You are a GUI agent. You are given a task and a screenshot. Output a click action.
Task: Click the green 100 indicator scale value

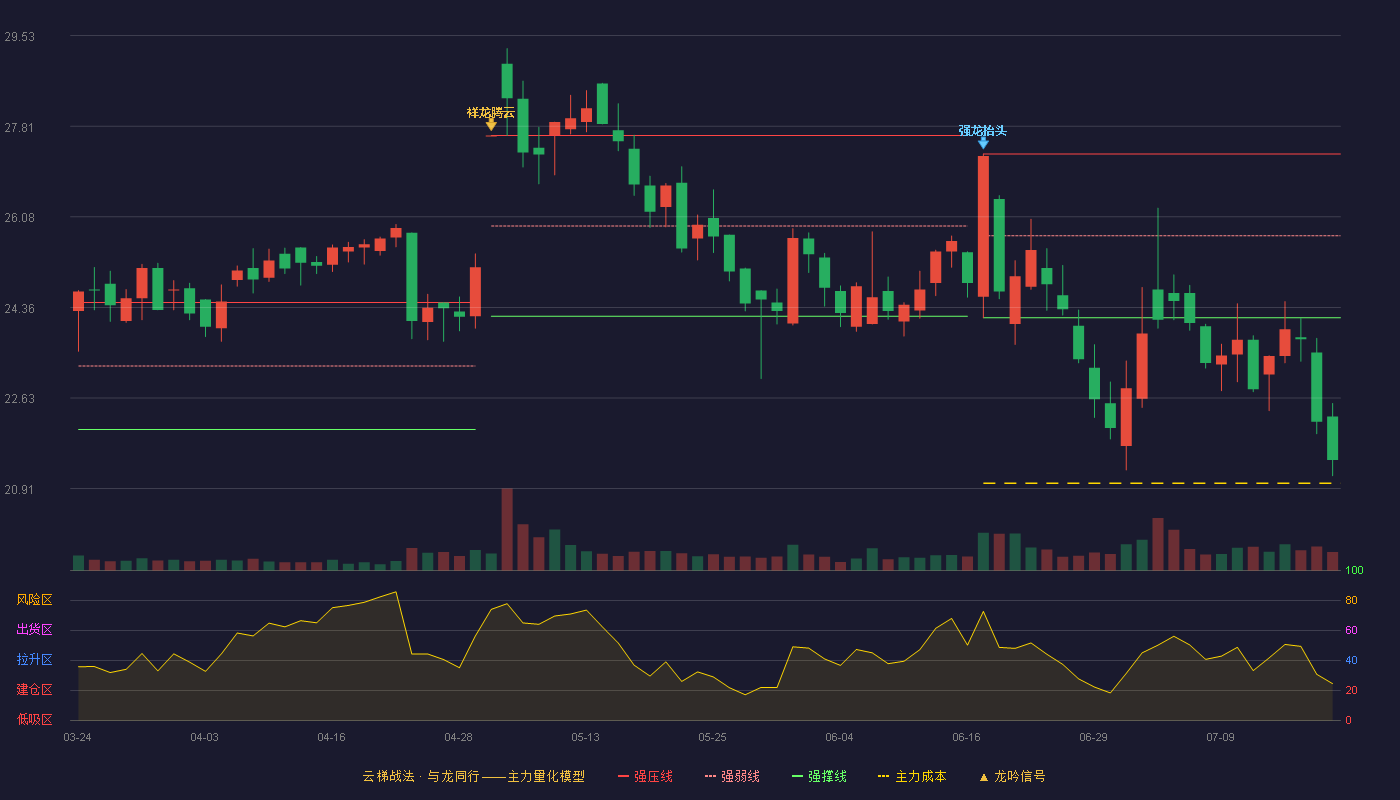[1354, 570]
